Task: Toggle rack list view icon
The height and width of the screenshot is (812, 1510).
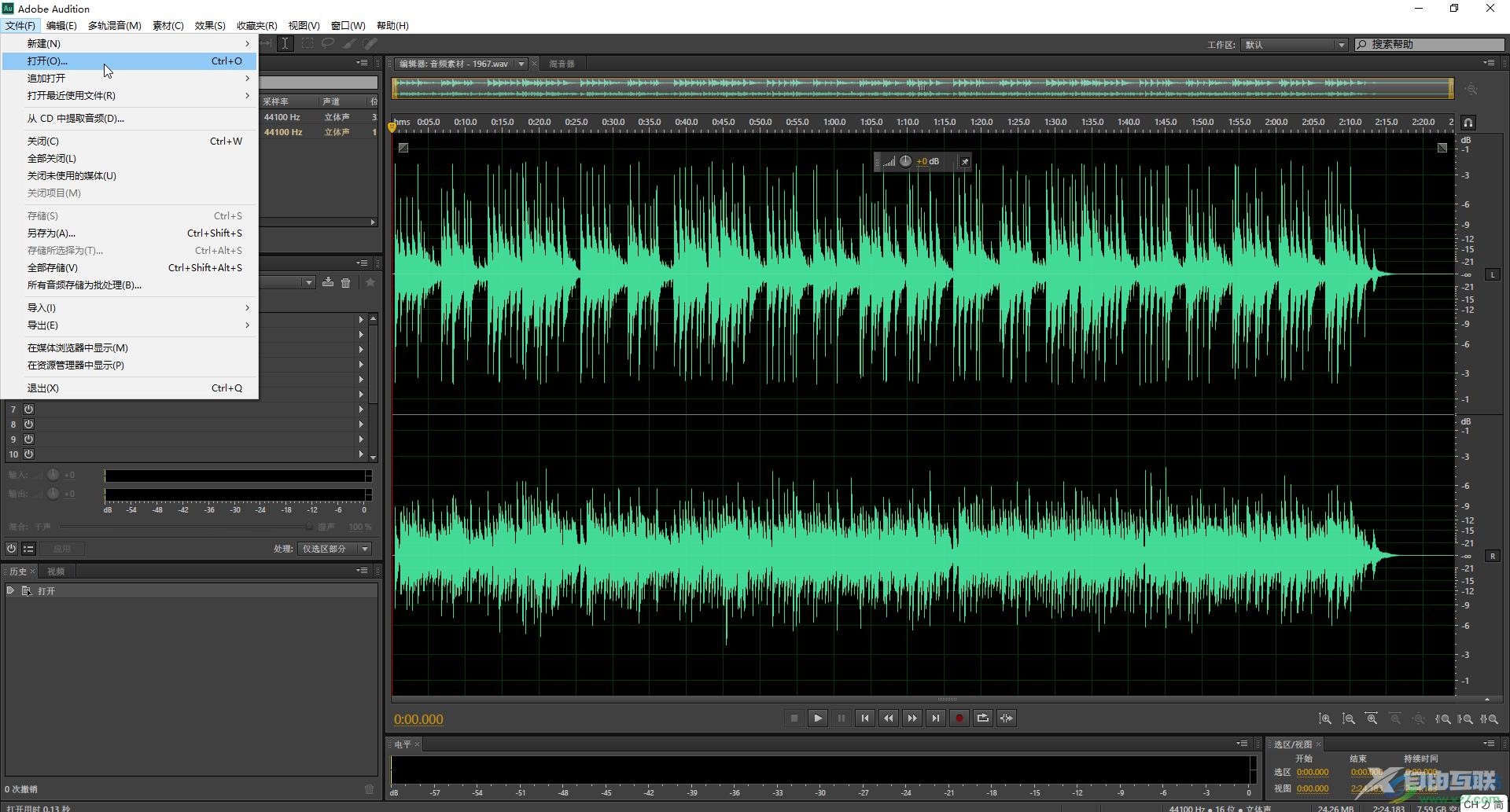Action: 28,549
